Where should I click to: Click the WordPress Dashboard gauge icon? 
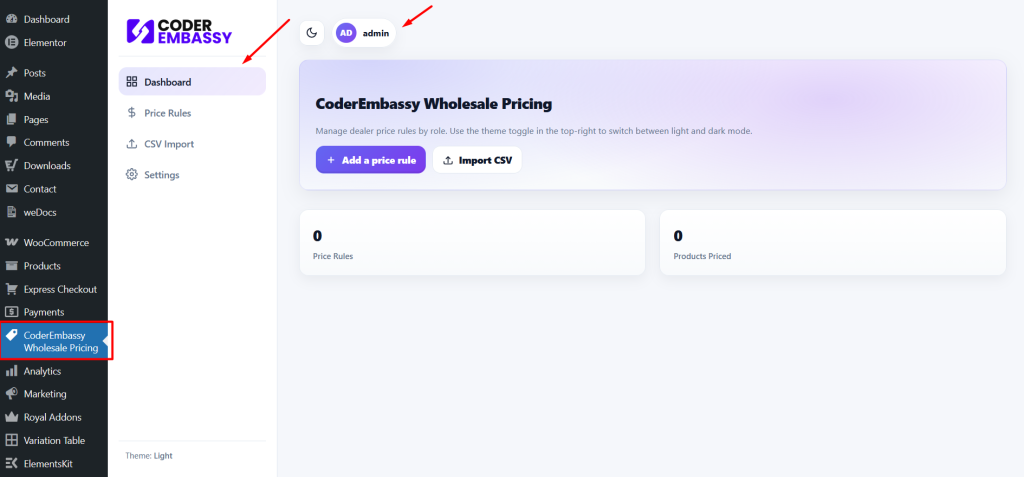[x=12, y=19]
